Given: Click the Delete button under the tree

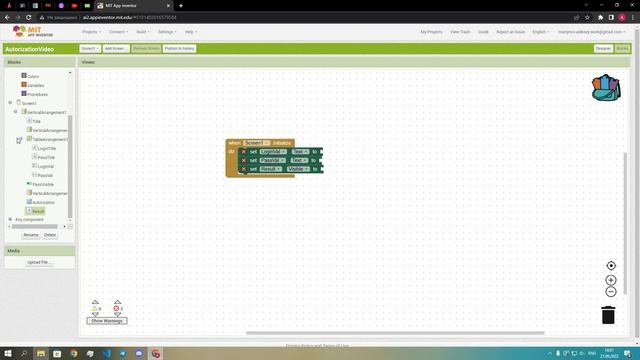Looking at the screenshot, I should 50,235.
